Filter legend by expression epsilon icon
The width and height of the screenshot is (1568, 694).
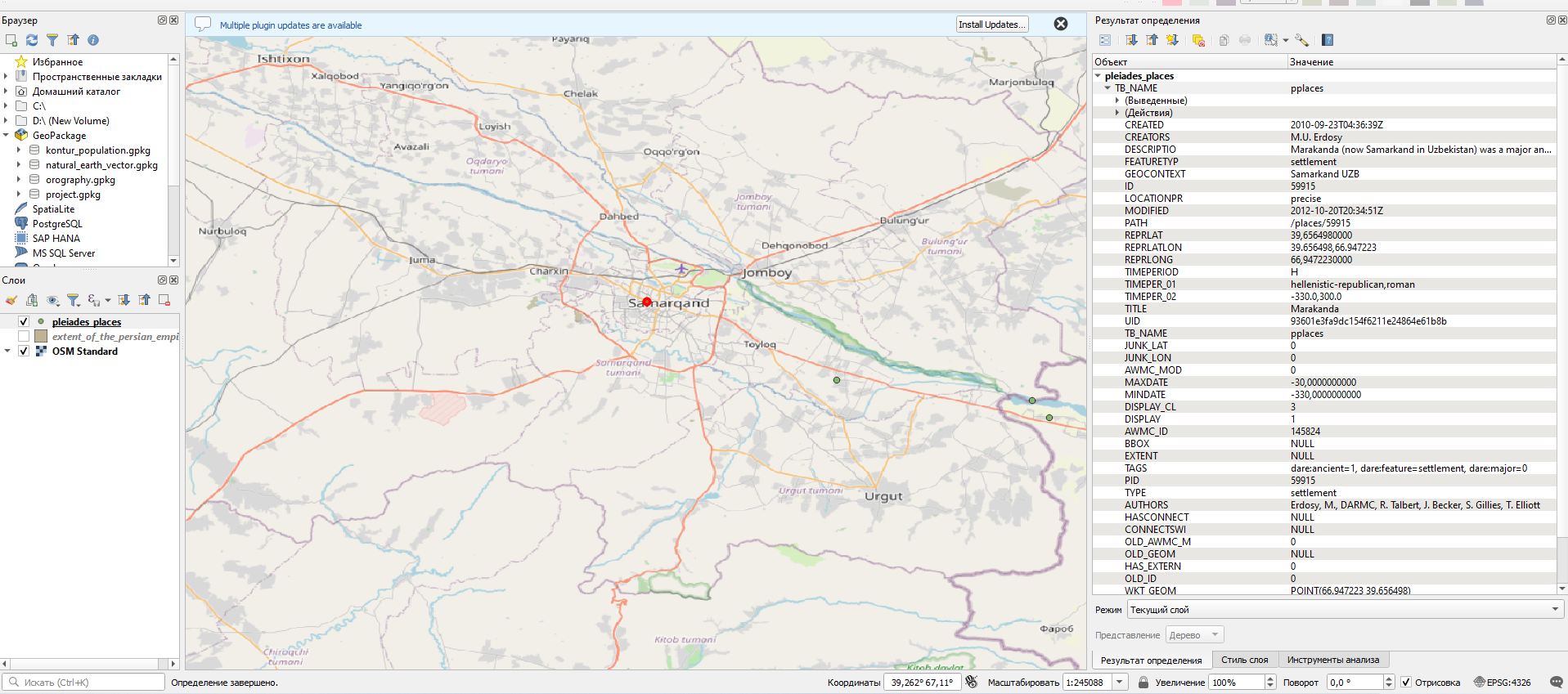pos(95,300)
